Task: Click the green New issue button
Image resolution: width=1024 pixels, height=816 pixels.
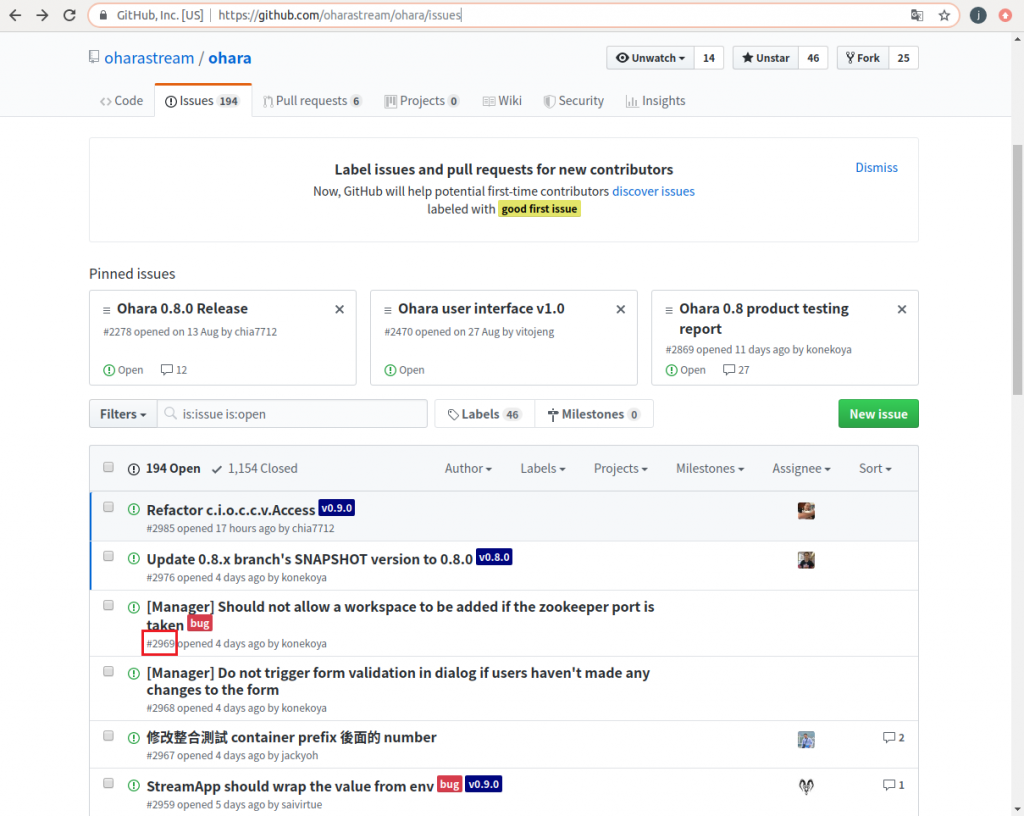Action: (x=878, y=414)
